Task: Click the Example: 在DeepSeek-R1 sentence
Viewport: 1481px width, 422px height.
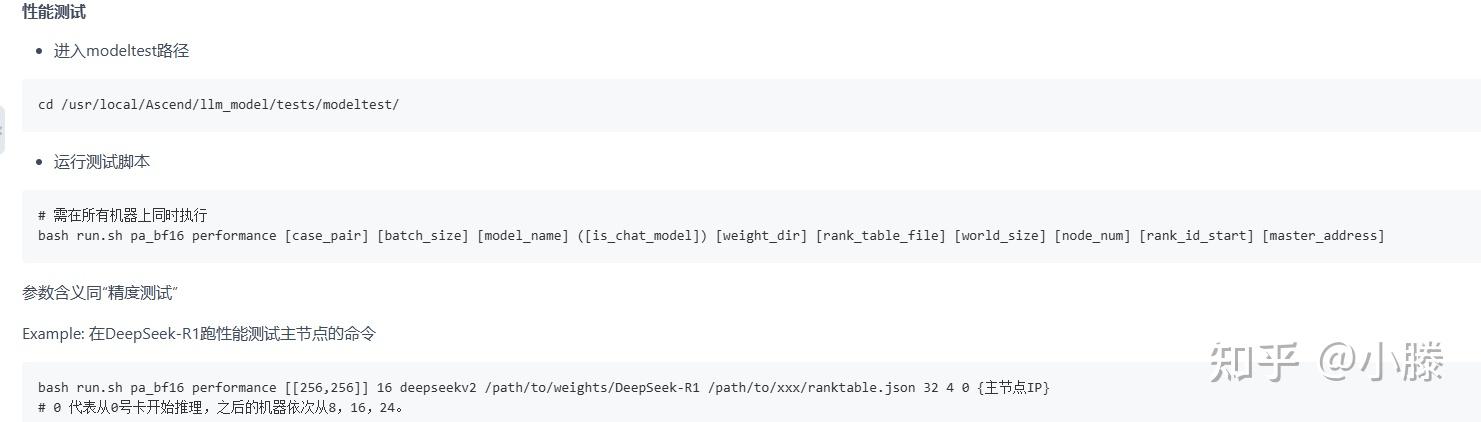Action: (x=198, y=334)
